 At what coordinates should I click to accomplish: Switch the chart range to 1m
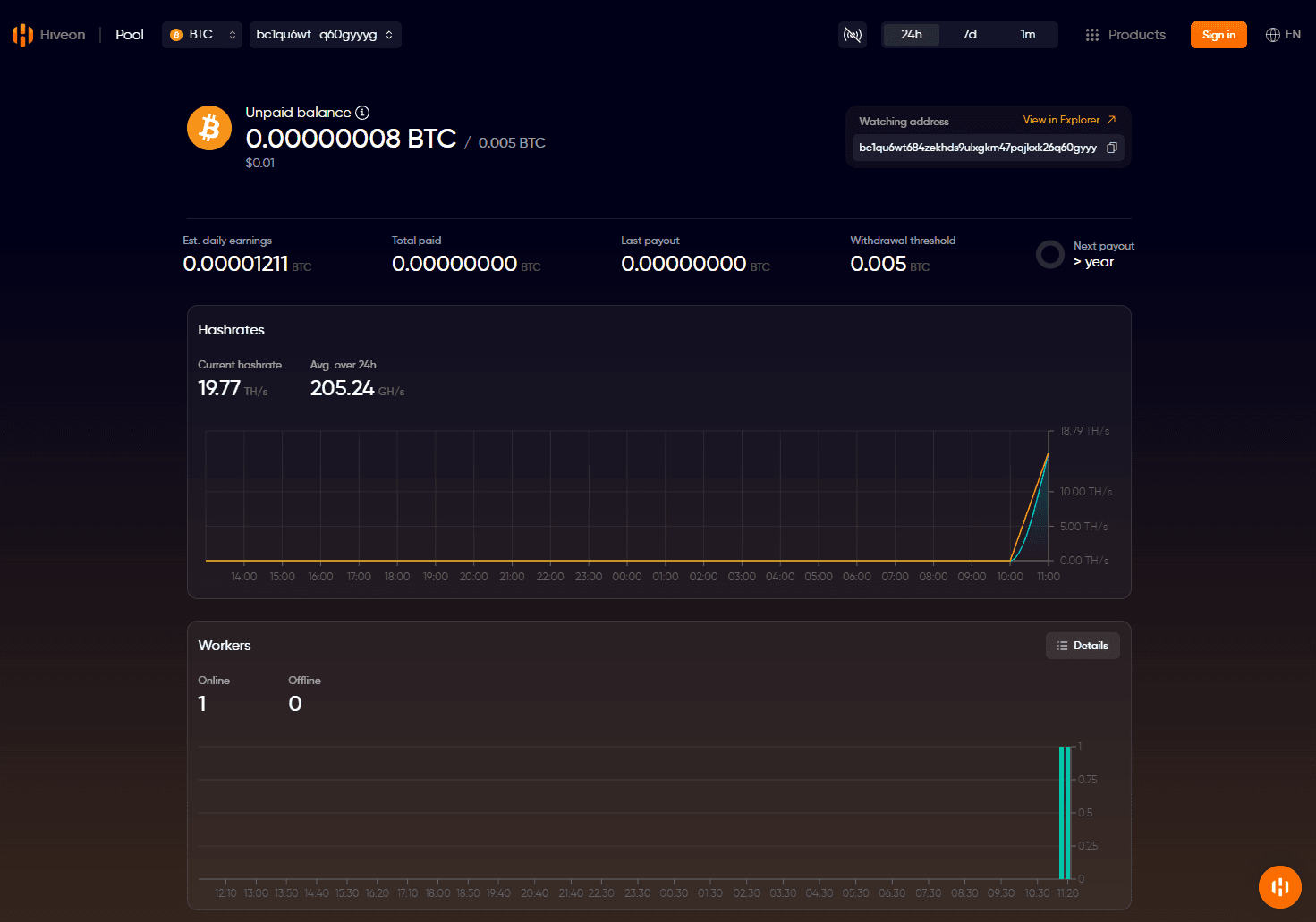pos(1027,34)
